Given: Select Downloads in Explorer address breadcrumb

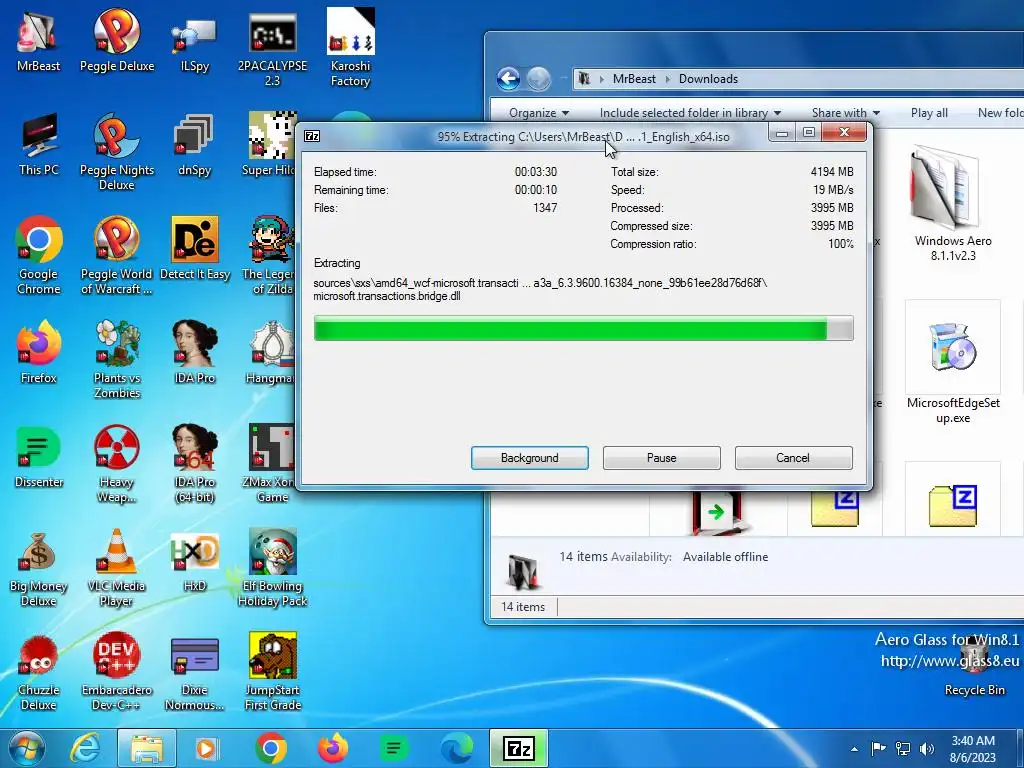Looking at the screenshot, I should (708, 79).
